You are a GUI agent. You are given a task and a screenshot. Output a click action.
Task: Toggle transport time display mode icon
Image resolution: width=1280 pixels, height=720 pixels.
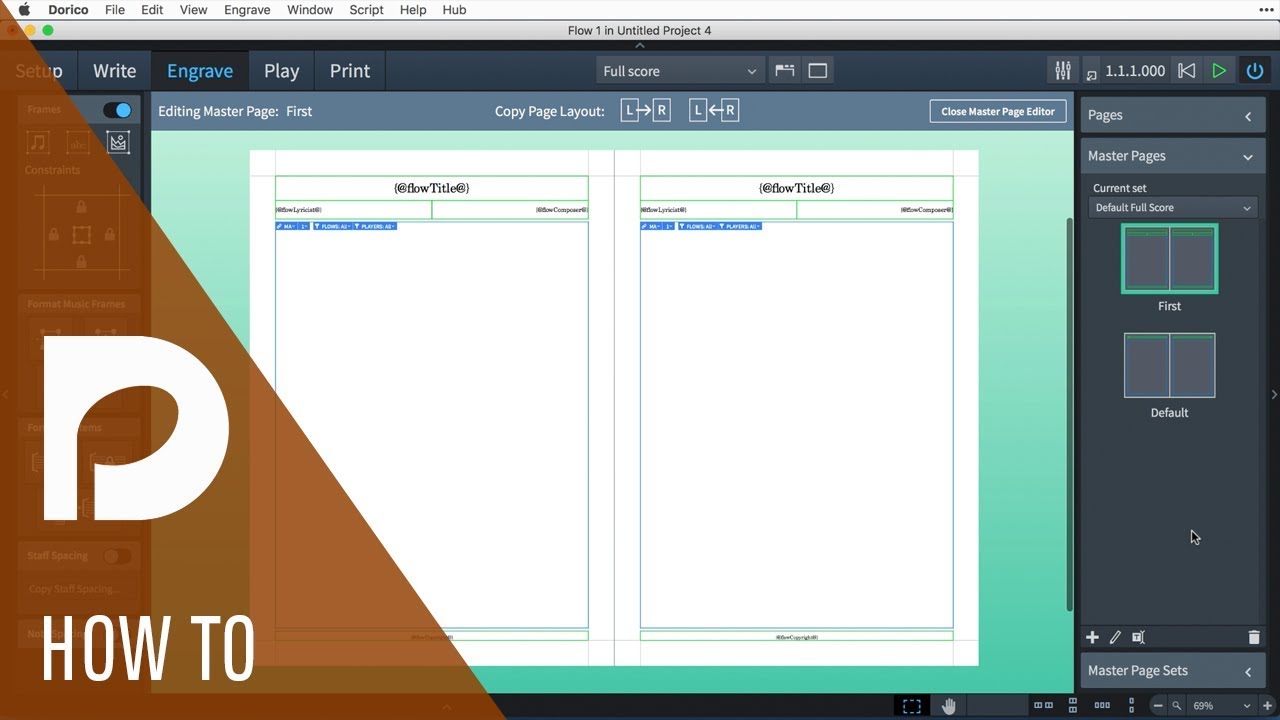coord(1091,73)
